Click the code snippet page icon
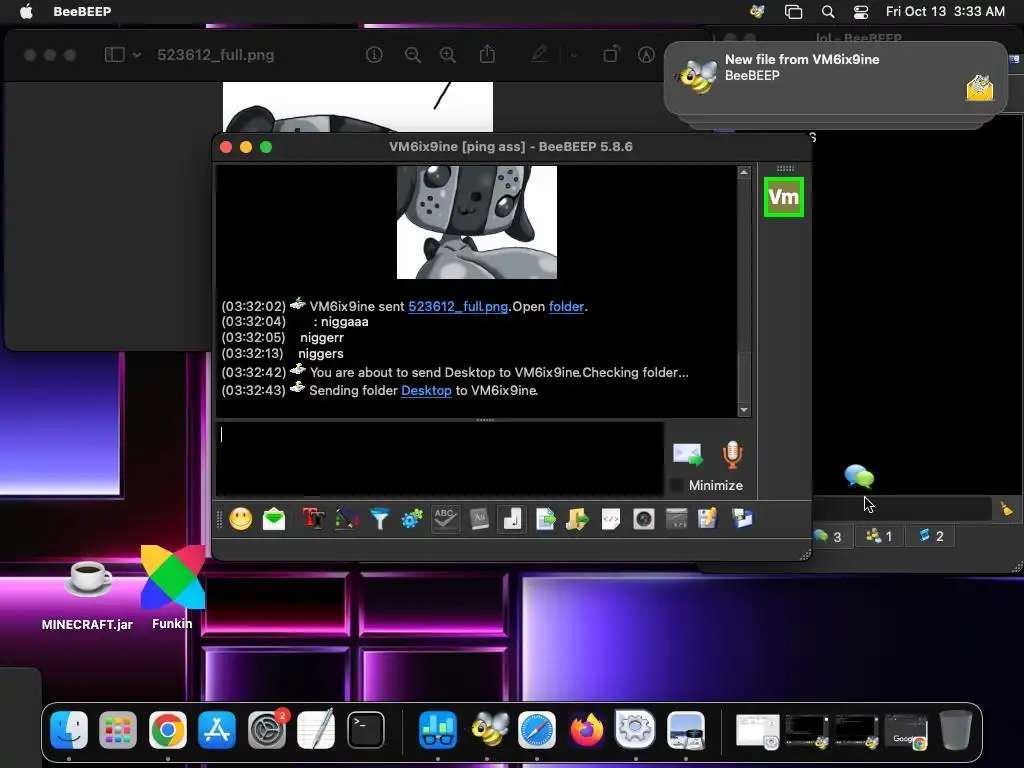Image resolution: width=1024 pixels, height=768 pixels. pos(611,519)
